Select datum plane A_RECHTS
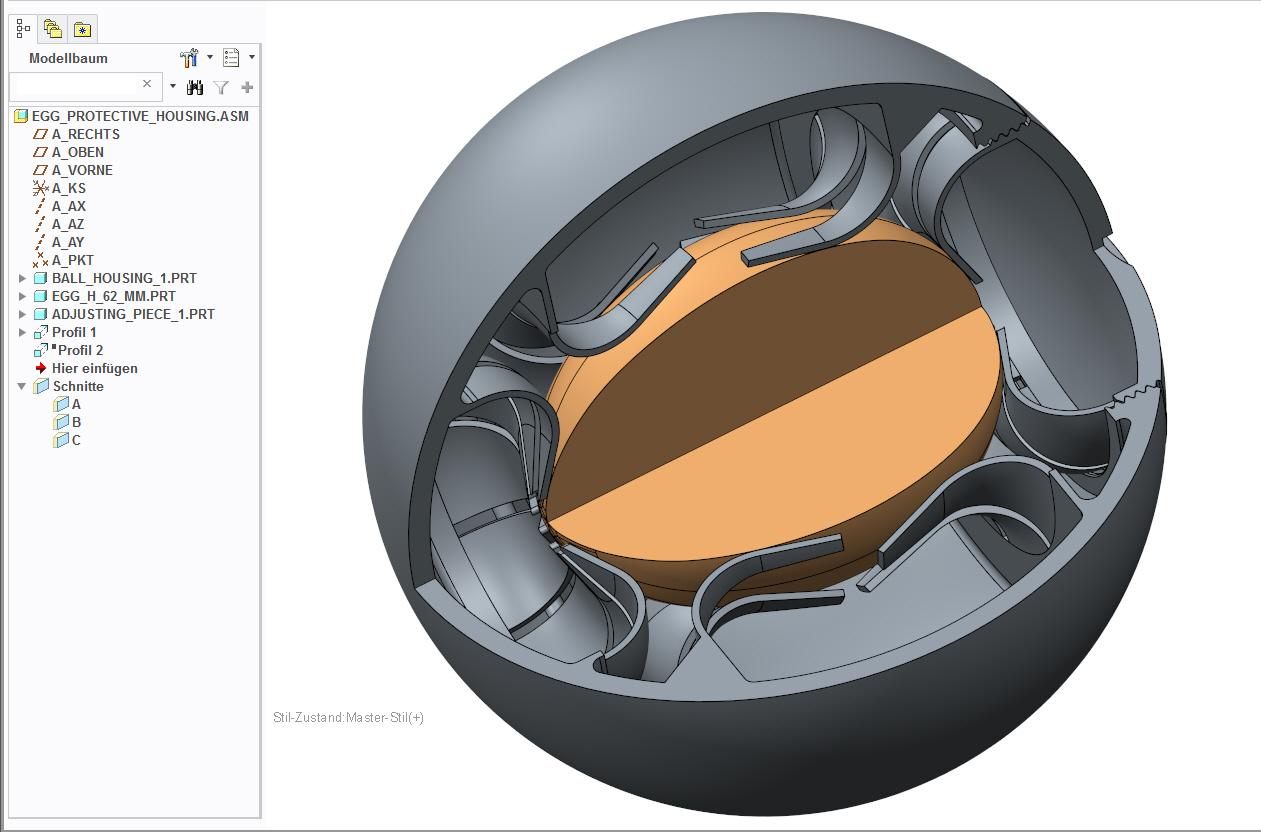 tap(86, 134)
